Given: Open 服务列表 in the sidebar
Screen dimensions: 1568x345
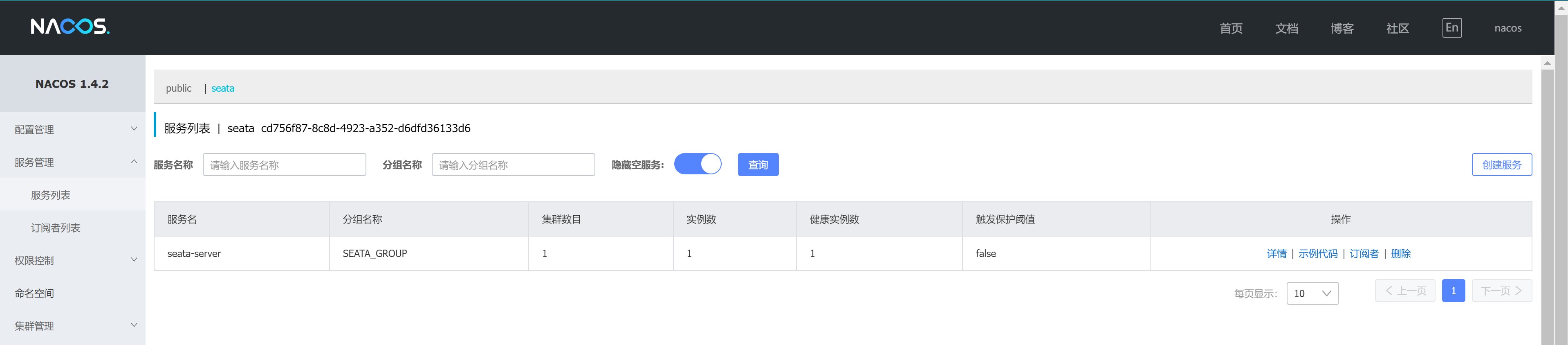Looking at the screenshot, I should [x=72, y=195].
